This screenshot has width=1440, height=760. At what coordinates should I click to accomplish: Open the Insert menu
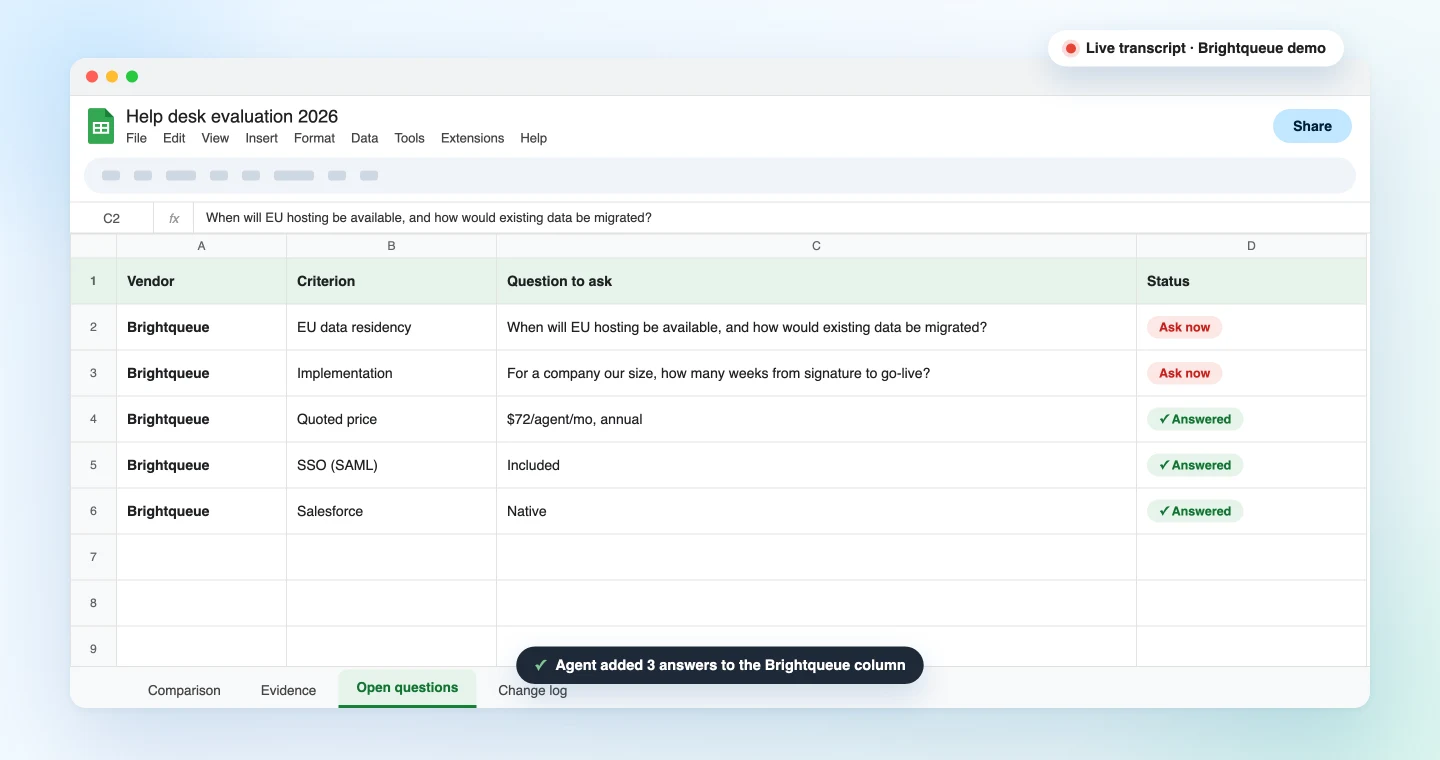tap(262, 138)
